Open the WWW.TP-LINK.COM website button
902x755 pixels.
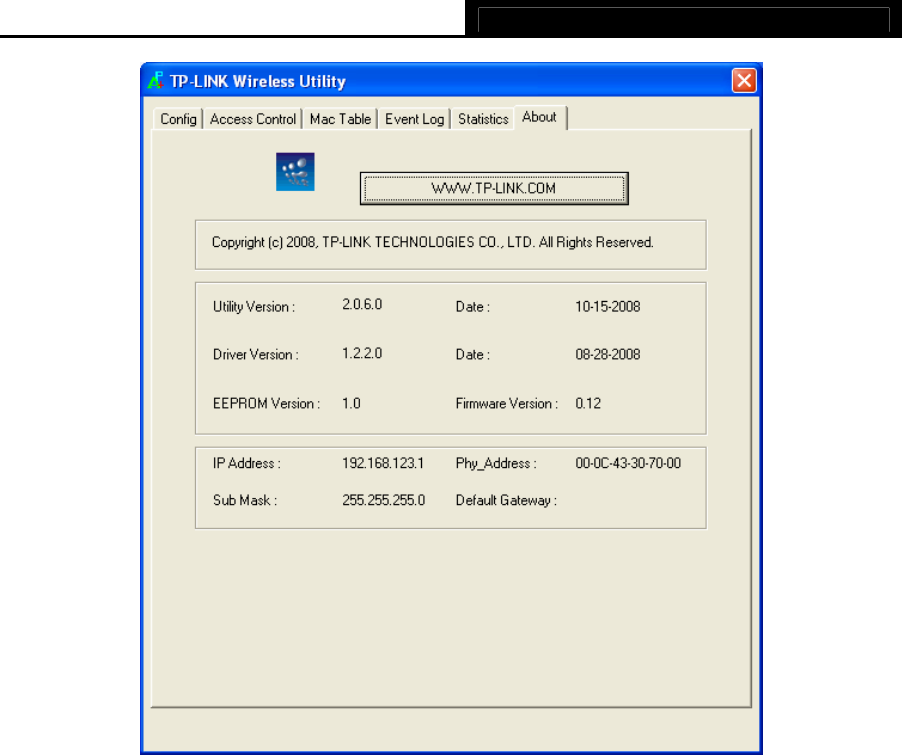pos(494,188)
